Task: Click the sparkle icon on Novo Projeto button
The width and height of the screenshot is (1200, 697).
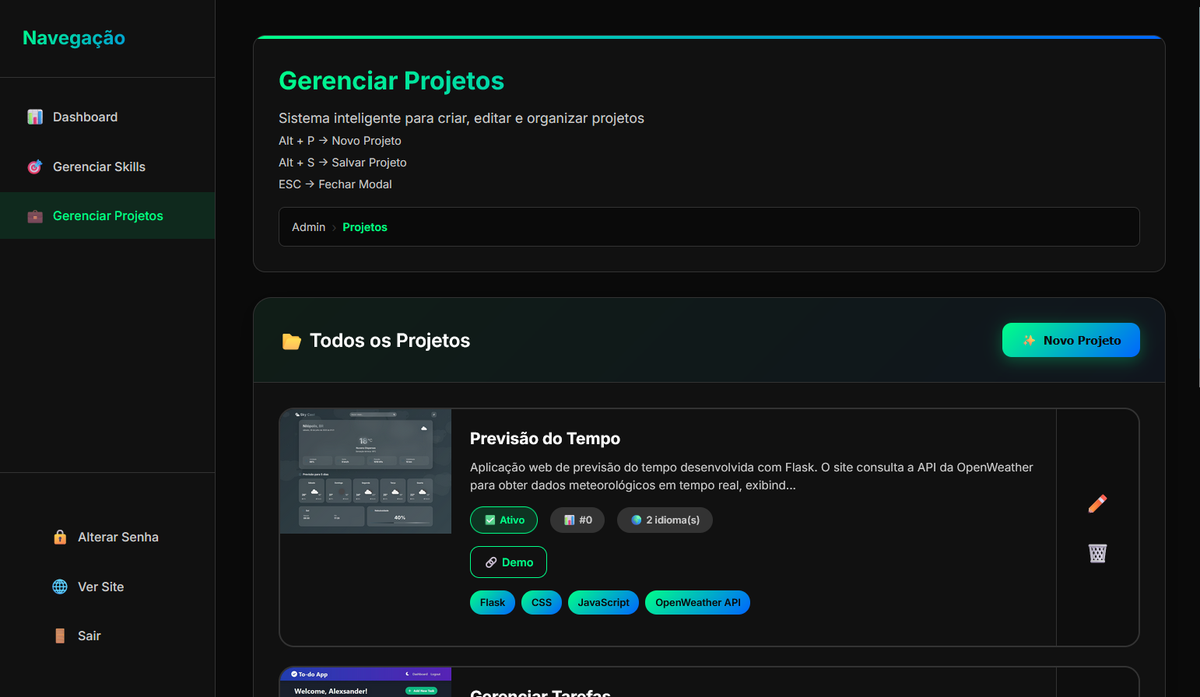Action: click(1029, 341)
